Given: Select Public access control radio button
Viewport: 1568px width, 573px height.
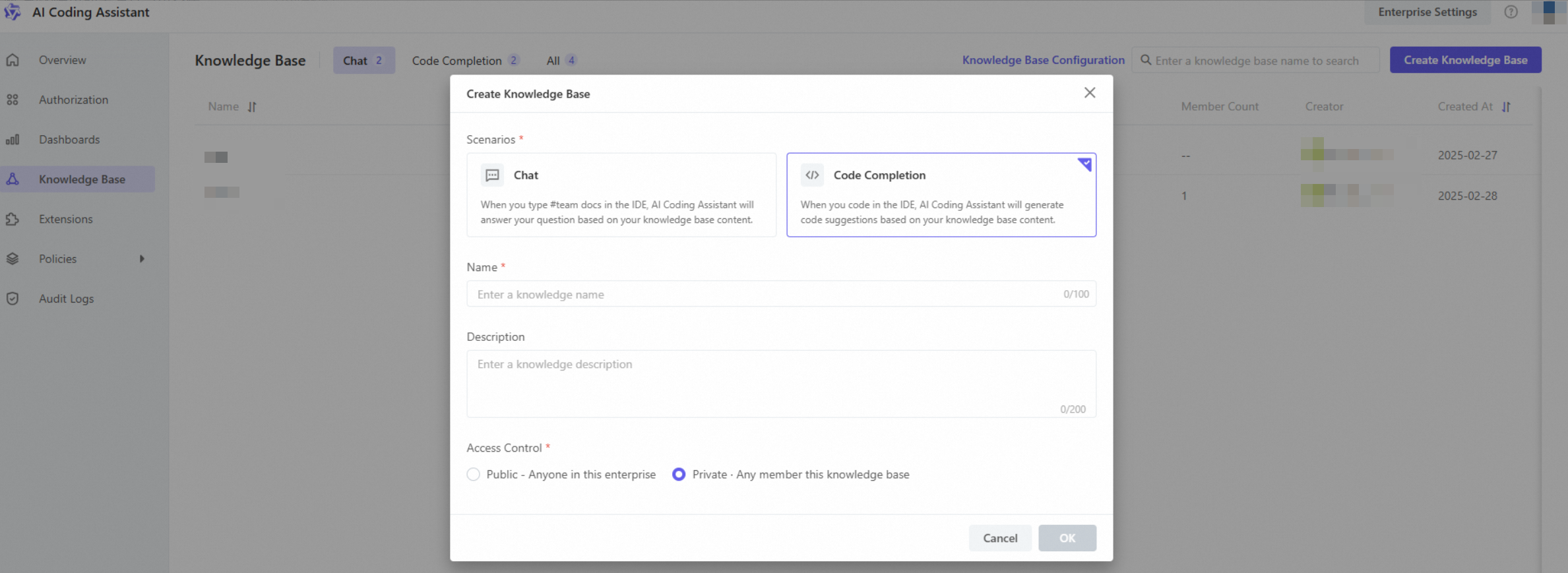Looking at the screenshot, I should click(x=473, y=475).
